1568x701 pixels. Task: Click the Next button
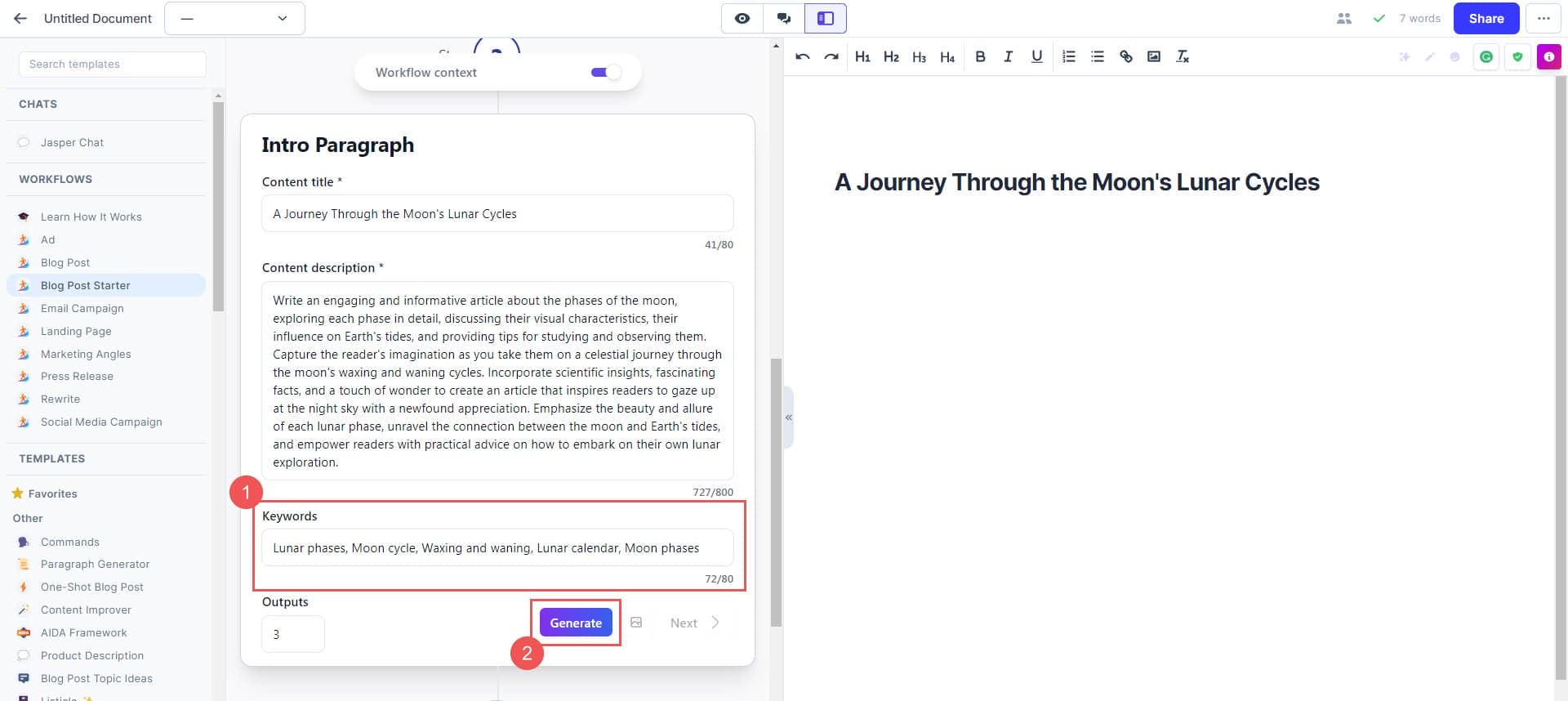pyautogui.click(x=695, y=623)
